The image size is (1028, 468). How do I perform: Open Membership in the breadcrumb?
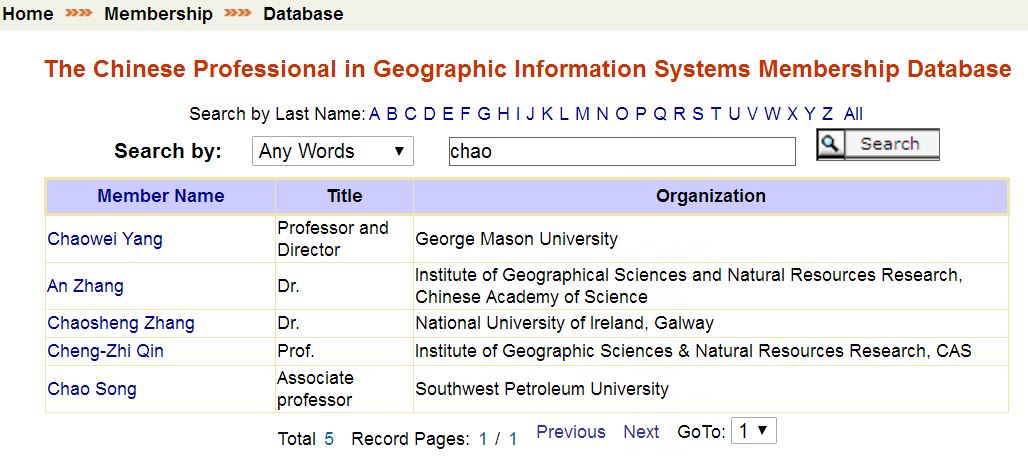click(158, 14)
